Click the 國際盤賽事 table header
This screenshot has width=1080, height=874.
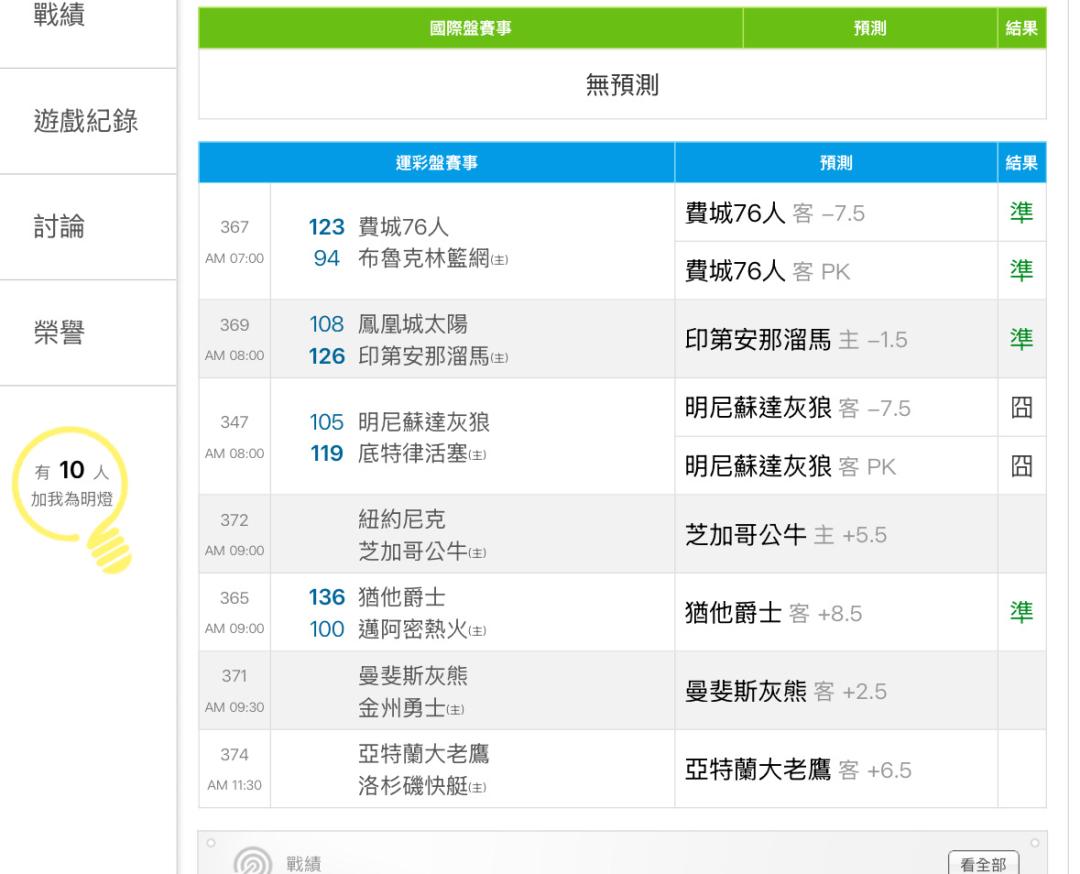[470, 28]
